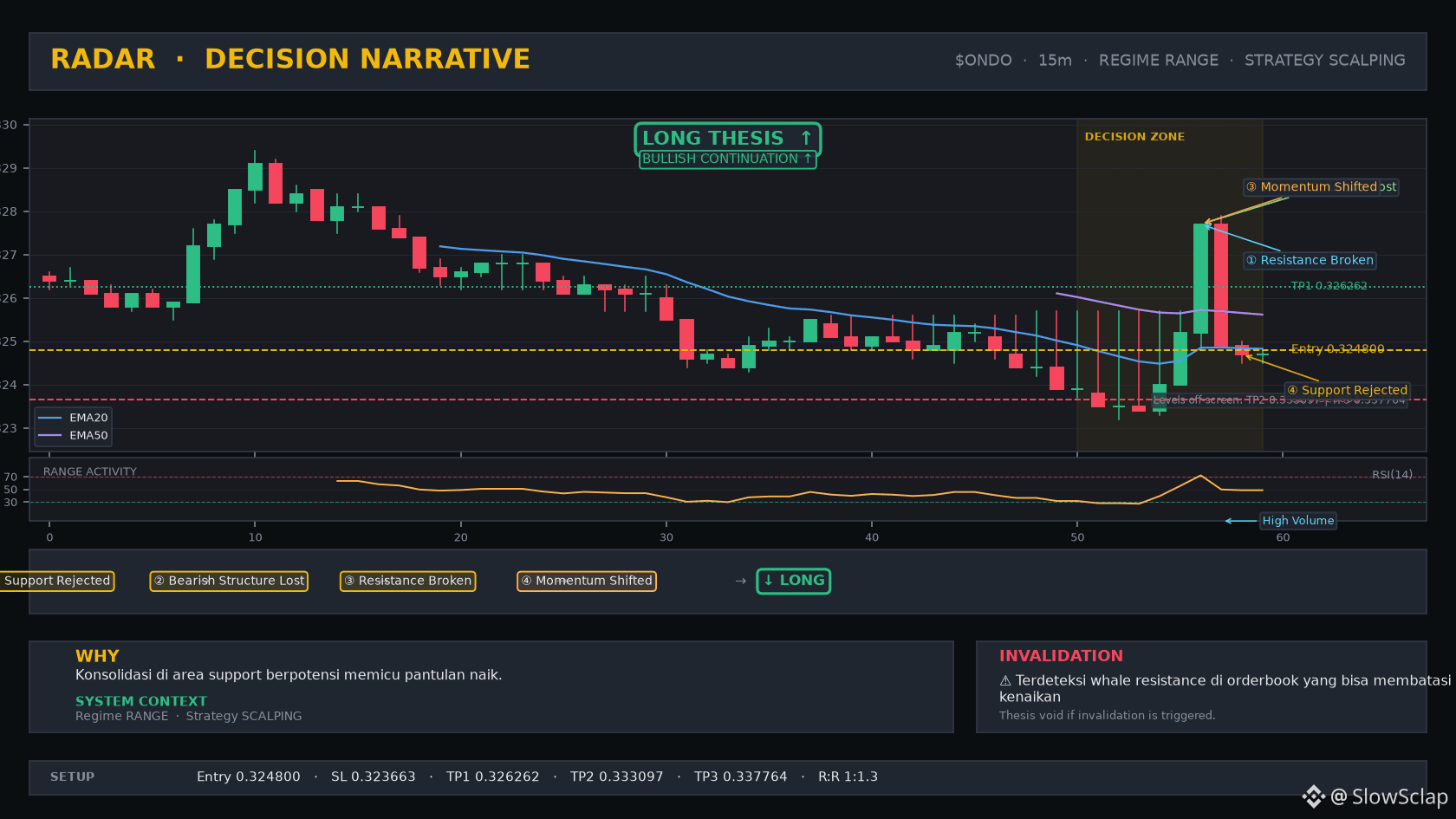Click the DECISION ZONE heading
The image size is (1456, 819).
pos(1134,137)
